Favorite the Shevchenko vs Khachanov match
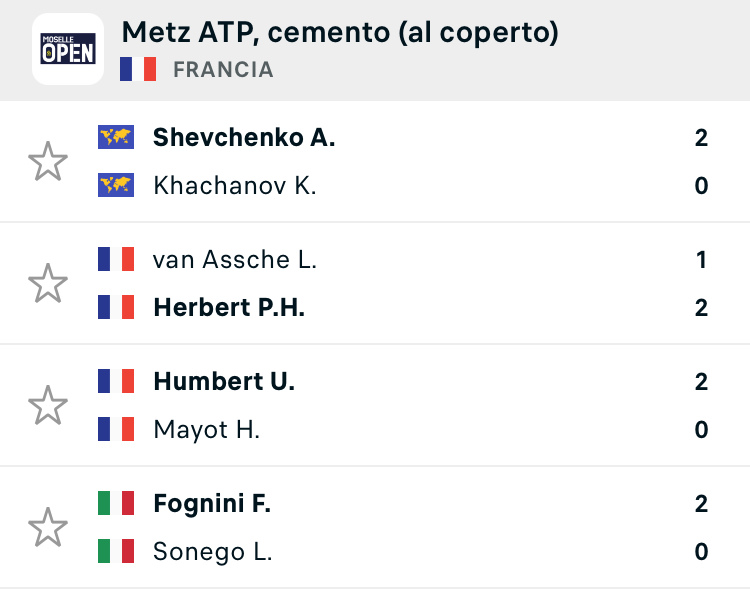This screenshot has width=750, height=597. tap(48, 161)
